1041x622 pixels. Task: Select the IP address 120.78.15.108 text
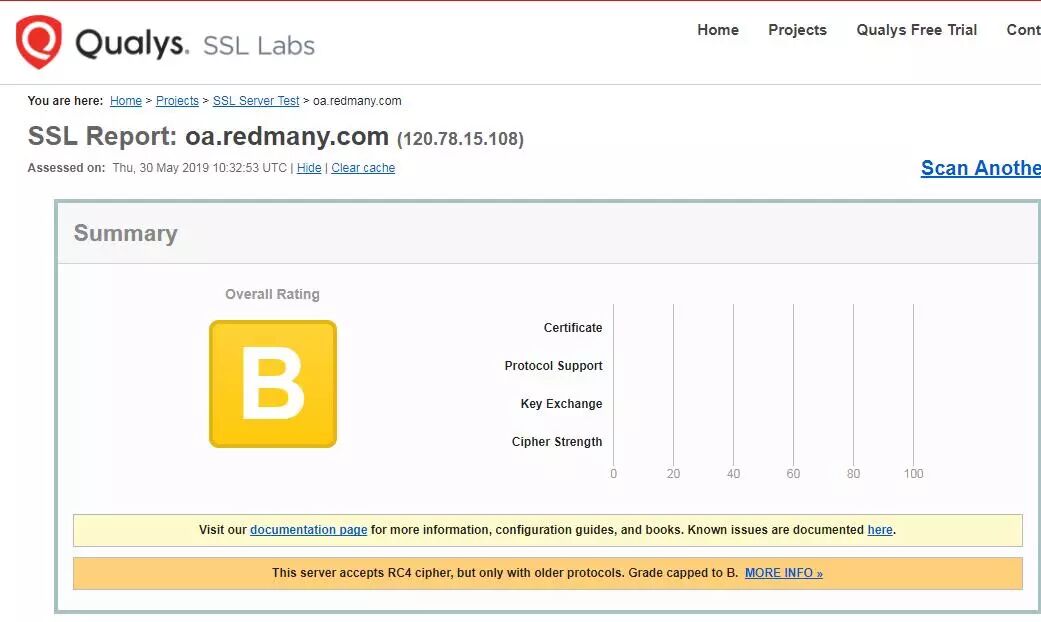460,139
